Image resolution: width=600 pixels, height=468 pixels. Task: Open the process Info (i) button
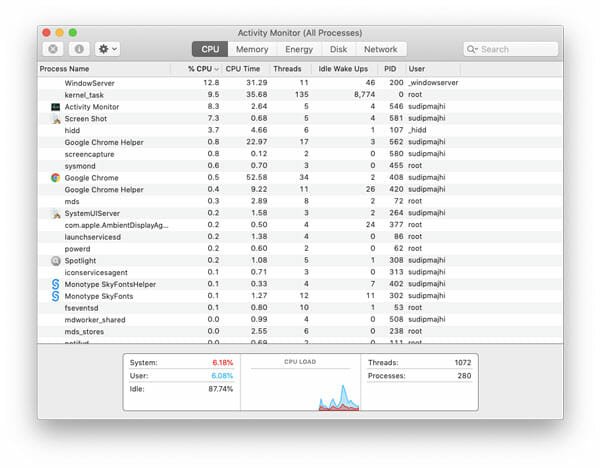coord(79,49)
